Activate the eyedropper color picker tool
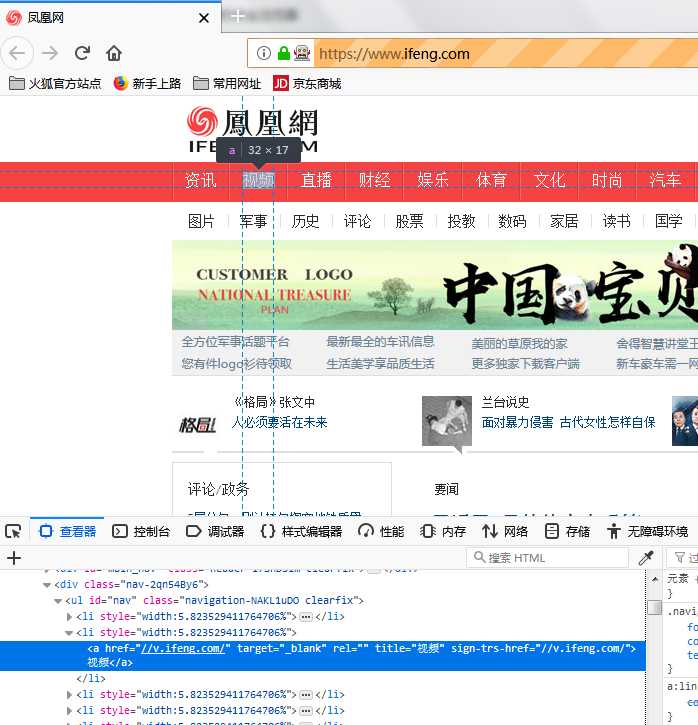Image resolution: width=698 pixels, height=725 pixels. point(646,558)
